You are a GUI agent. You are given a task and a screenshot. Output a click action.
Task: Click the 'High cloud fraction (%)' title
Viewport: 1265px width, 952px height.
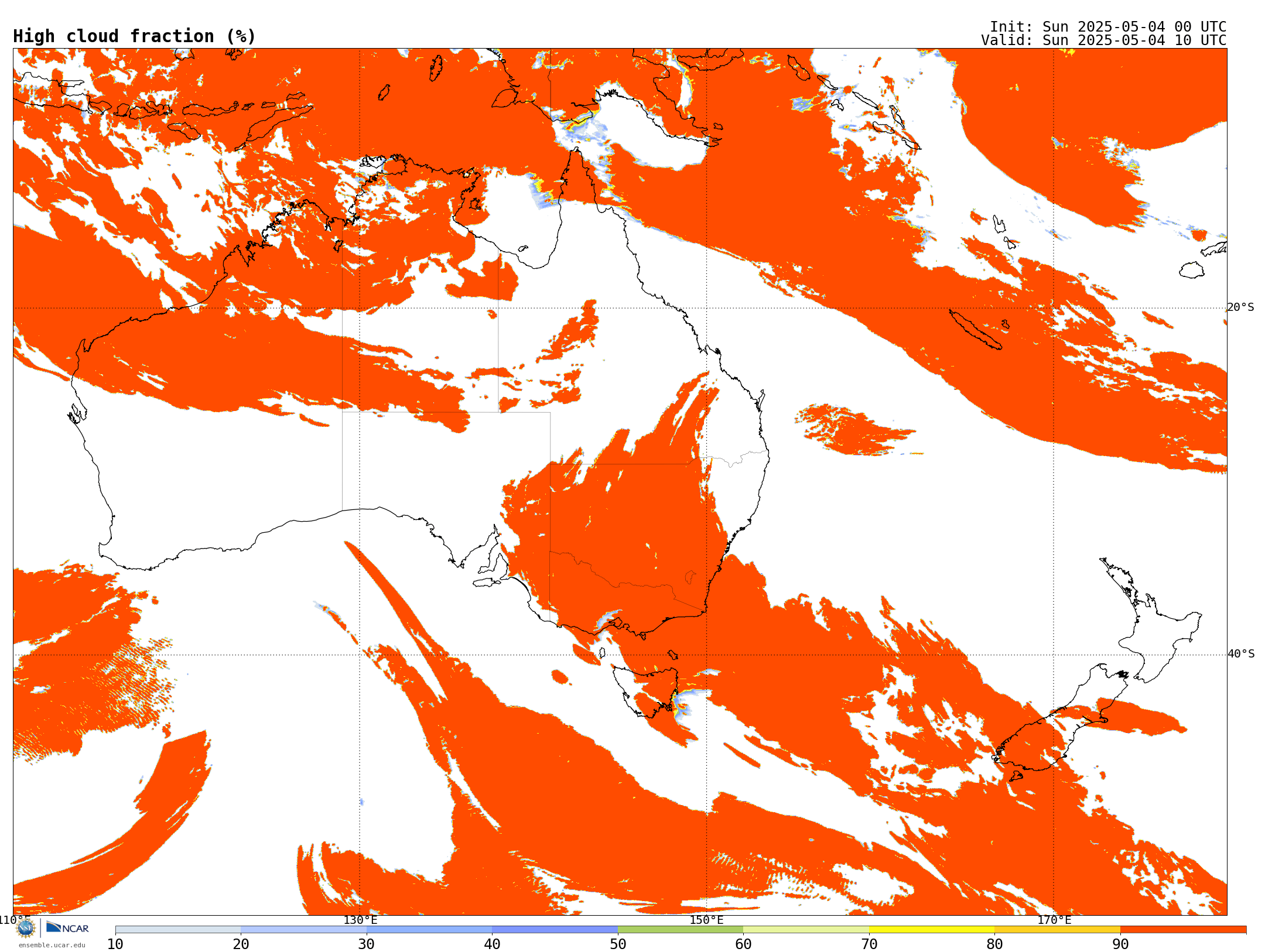pos(135,36)
